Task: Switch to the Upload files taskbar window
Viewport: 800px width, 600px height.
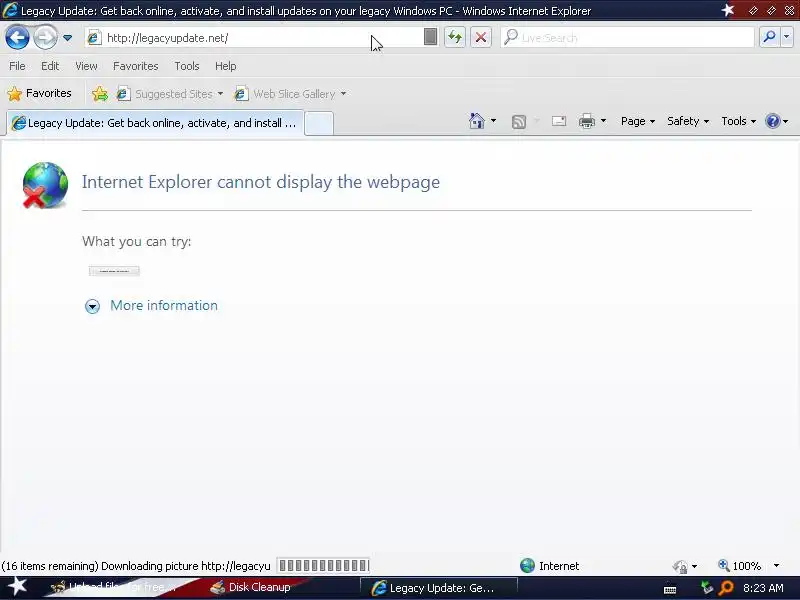Action: click(117, 587)
